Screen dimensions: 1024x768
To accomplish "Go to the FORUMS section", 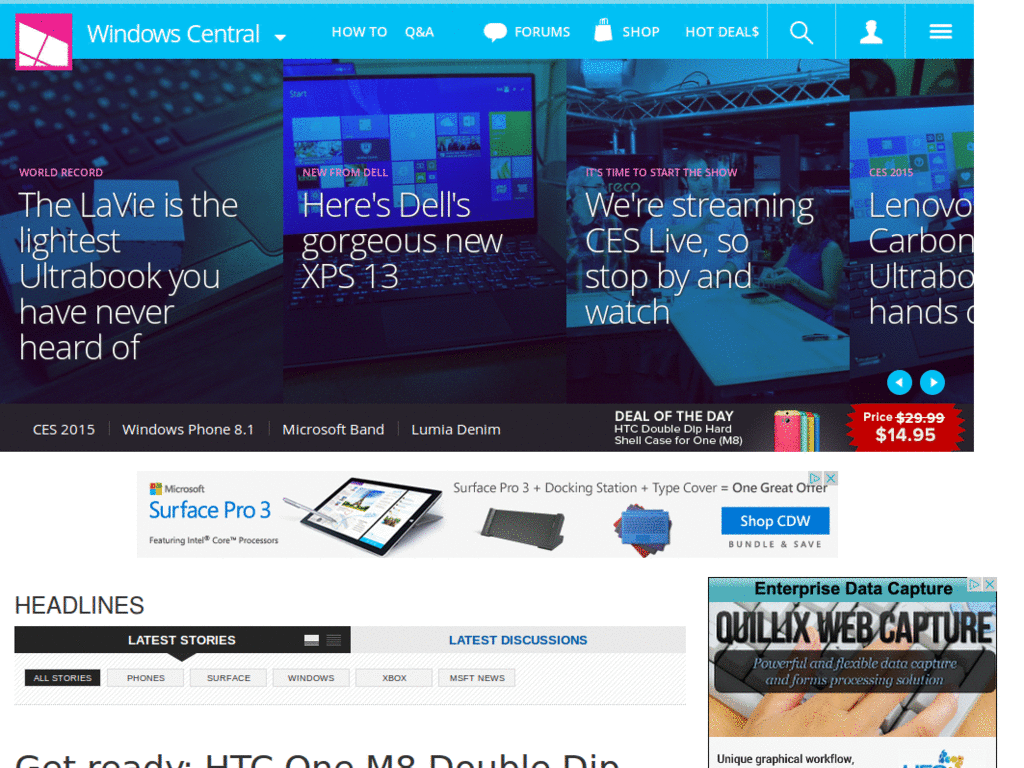I will pyautogui.click(x=542, y=32).
